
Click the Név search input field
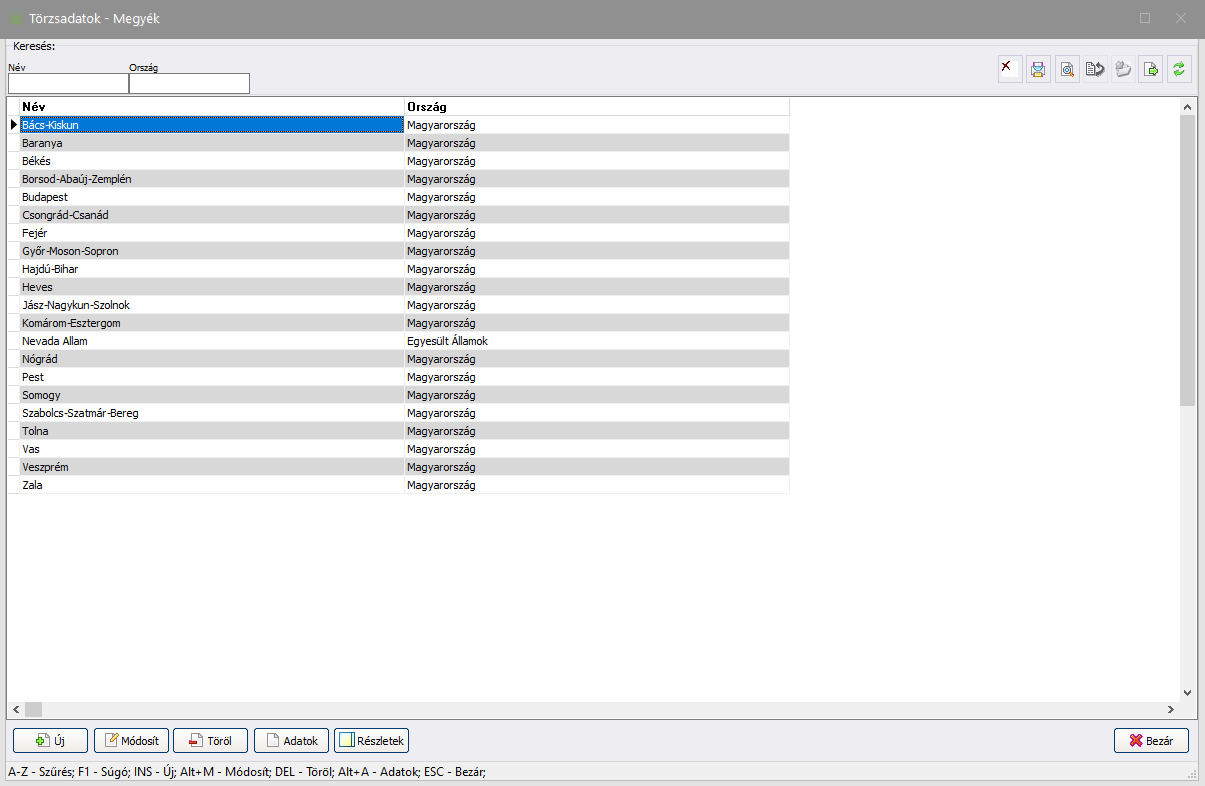(68, 84)
